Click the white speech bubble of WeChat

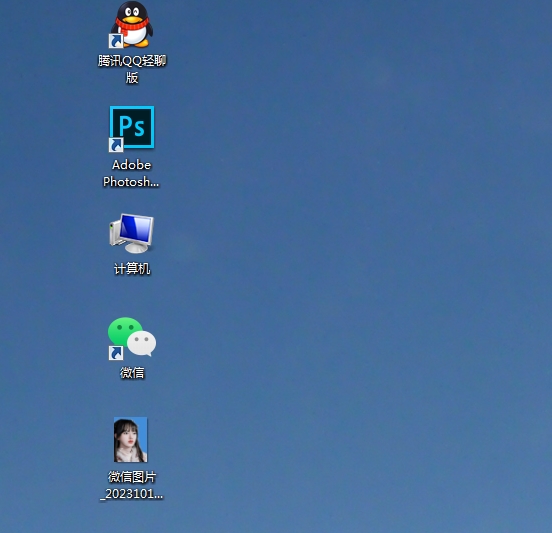pyautogui.click(x=142, y=343)
